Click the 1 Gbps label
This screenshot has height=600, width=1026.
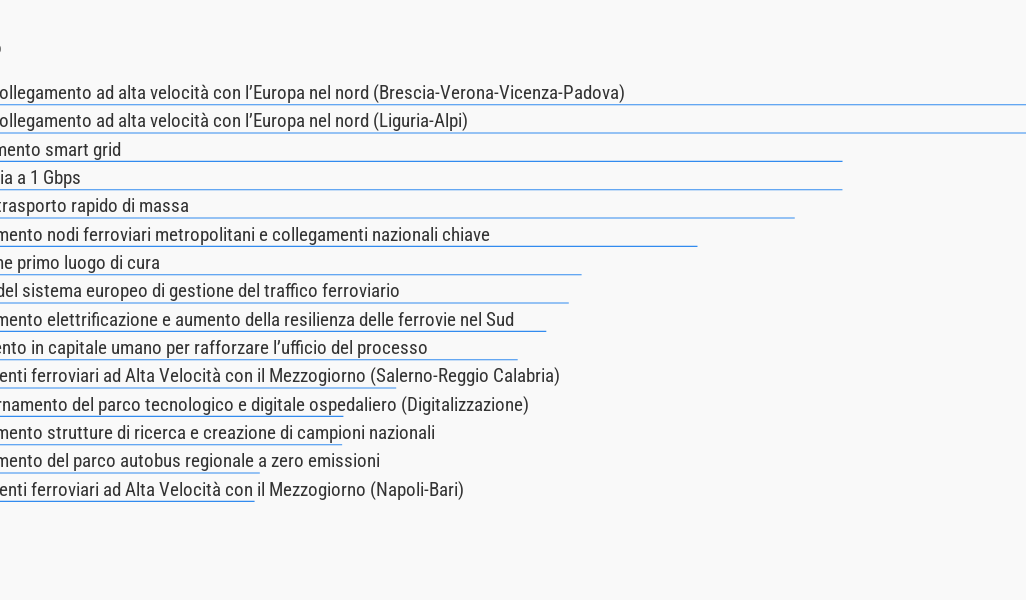pos(40,178)
